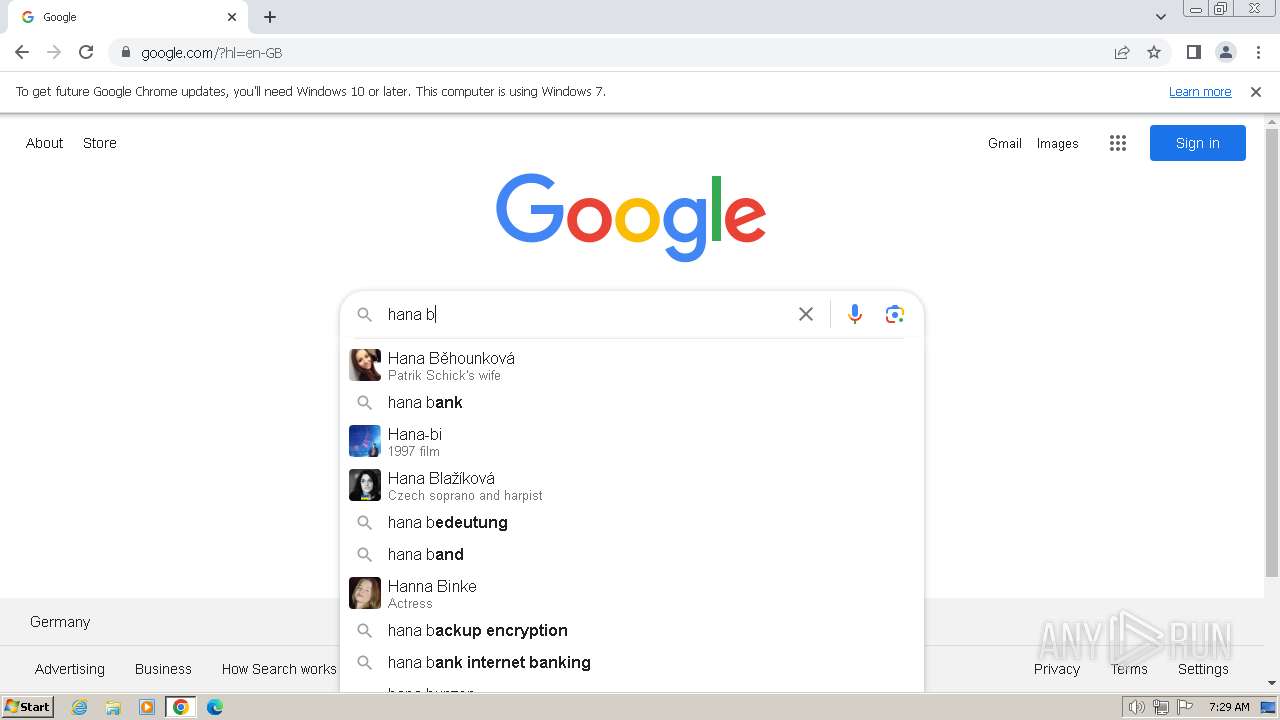Click magnifier icon beside hana band

tap(365, 554)
